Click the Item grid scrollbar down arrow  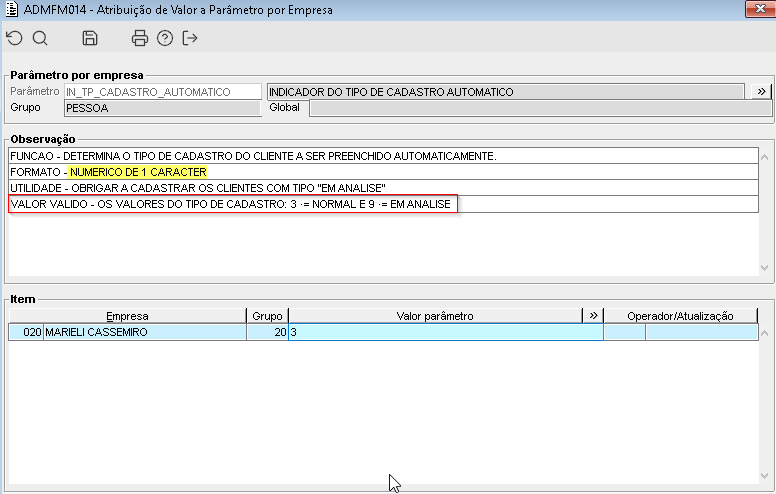765,476
